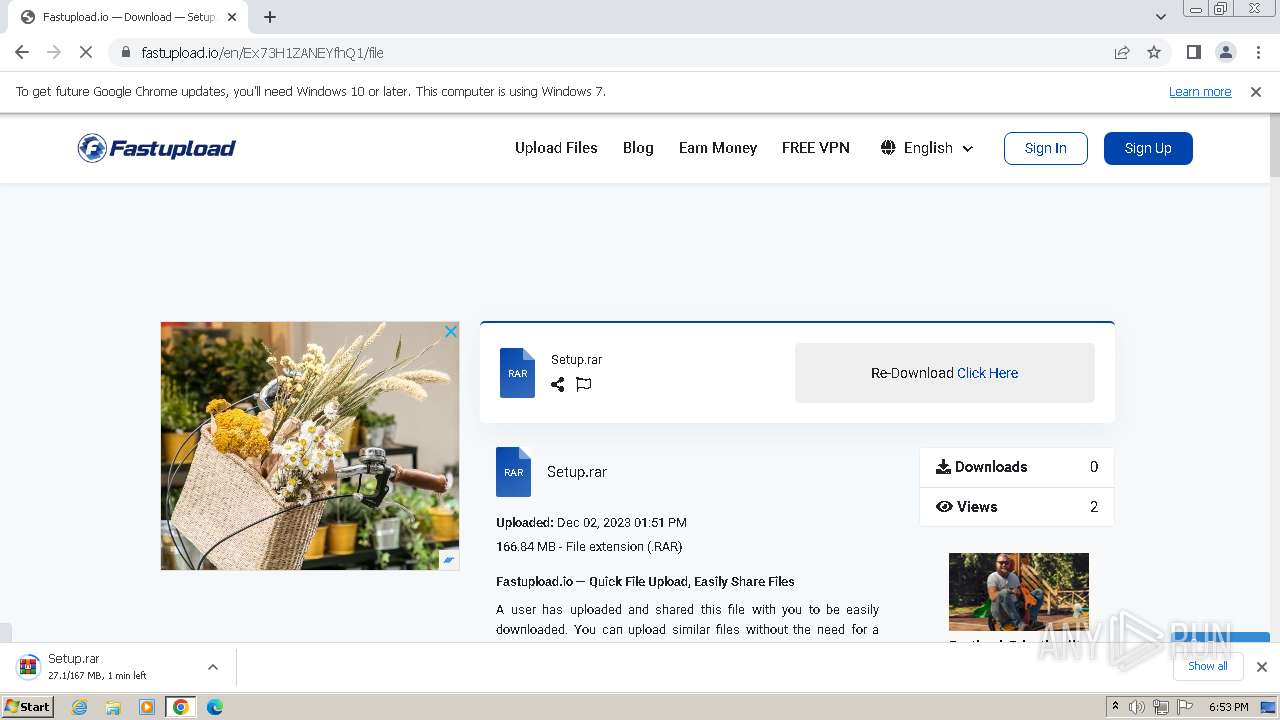The image size is (1280, 720).
Task: Click the browser Forward arrow
Action: [x=54, y=52]
